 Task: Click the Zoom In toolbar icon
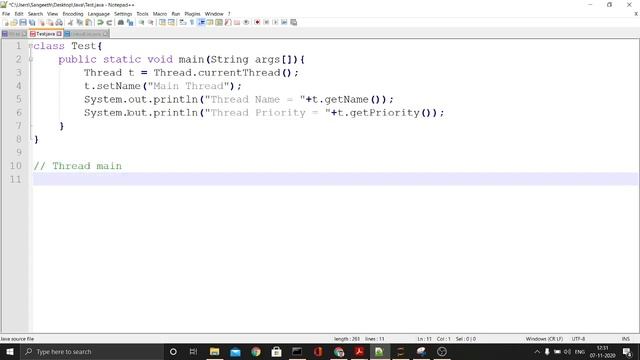(x=141, y=22)
